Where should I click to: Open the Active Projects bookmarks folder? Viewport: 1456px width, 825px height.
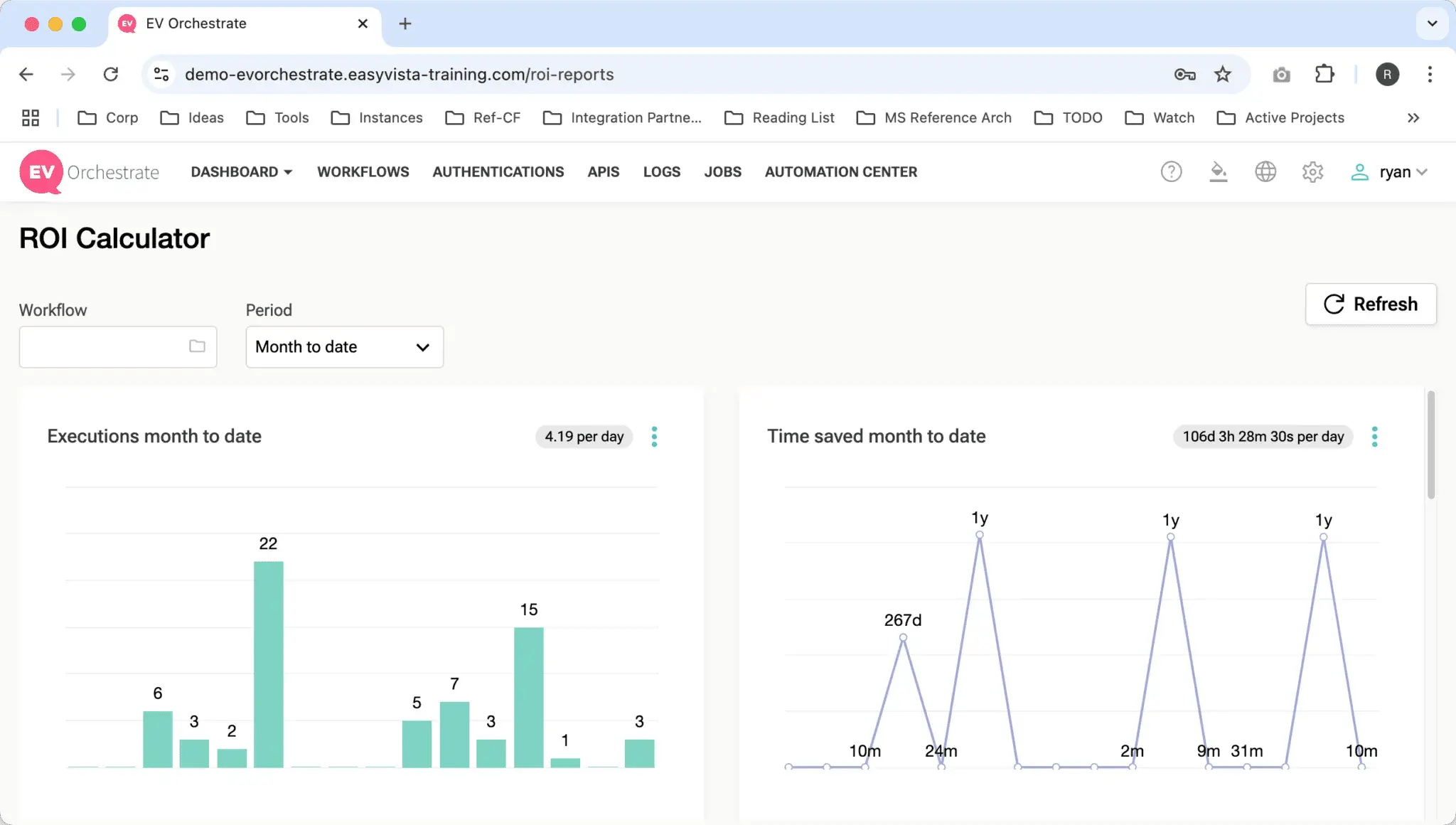(1280, 118)
